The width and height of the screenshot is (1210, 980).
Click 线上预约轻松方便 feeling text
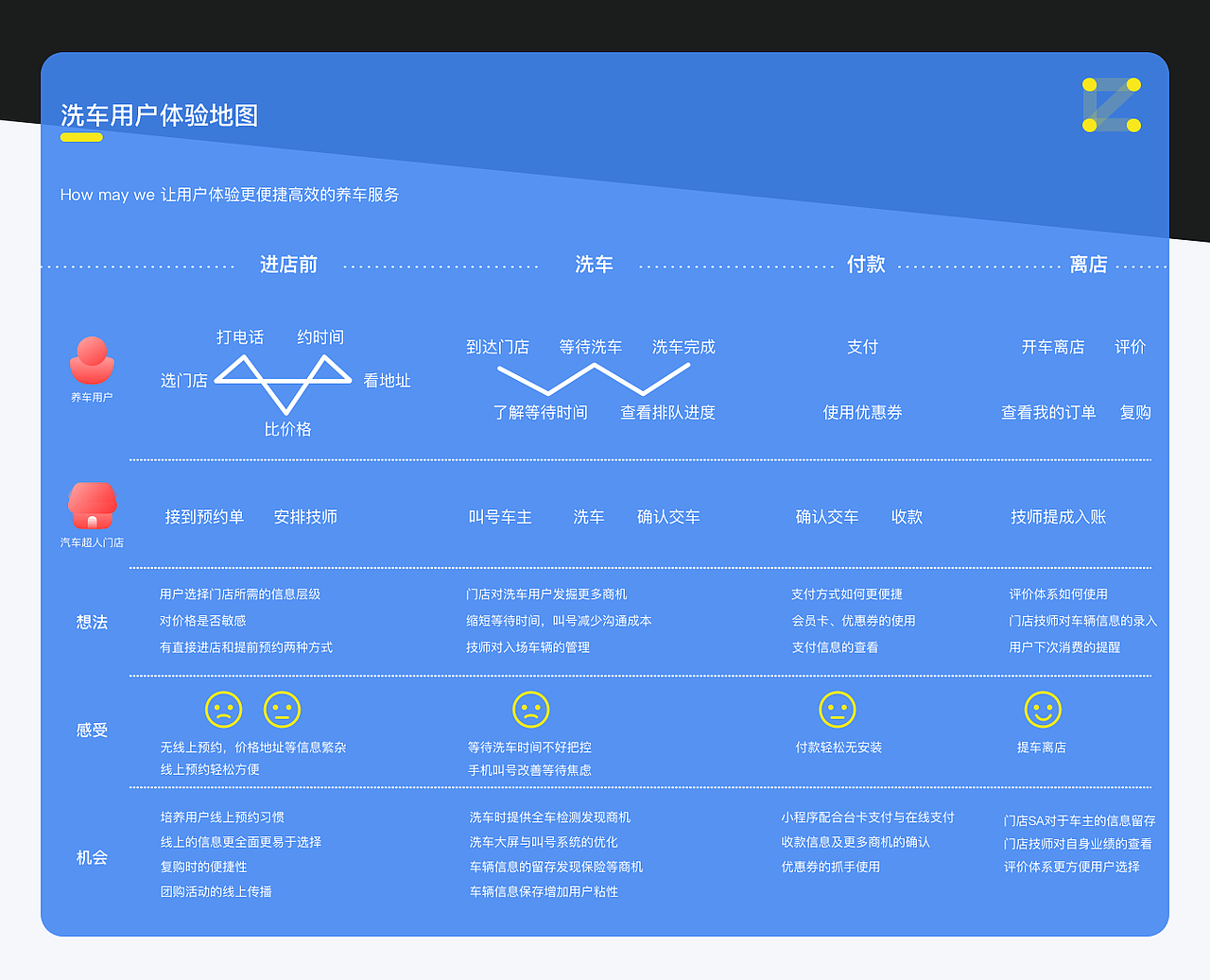[210, 769]
